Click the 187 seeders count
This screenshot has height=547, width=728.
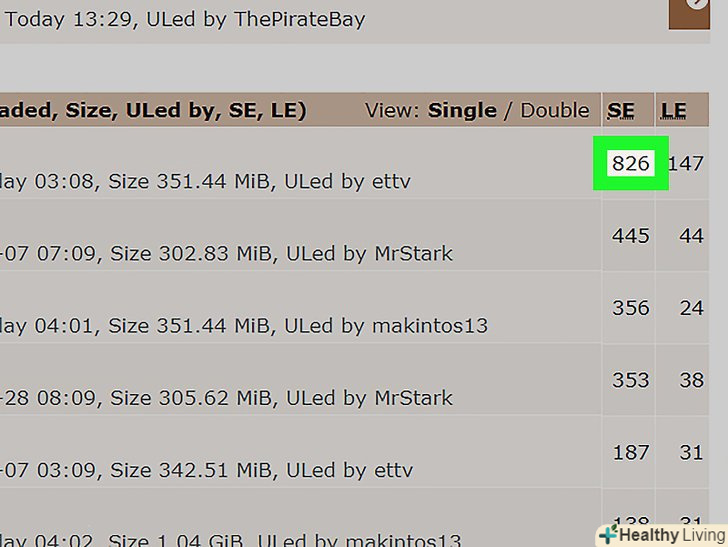pyautogui.click(x=631, y=452)
